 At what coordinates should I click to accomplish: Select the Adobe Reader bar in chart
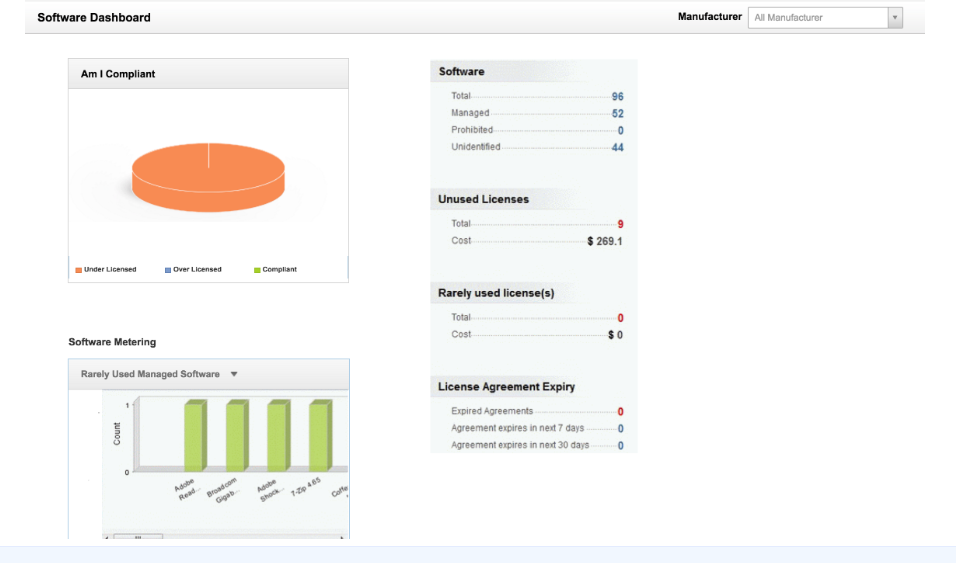point(194,436)
